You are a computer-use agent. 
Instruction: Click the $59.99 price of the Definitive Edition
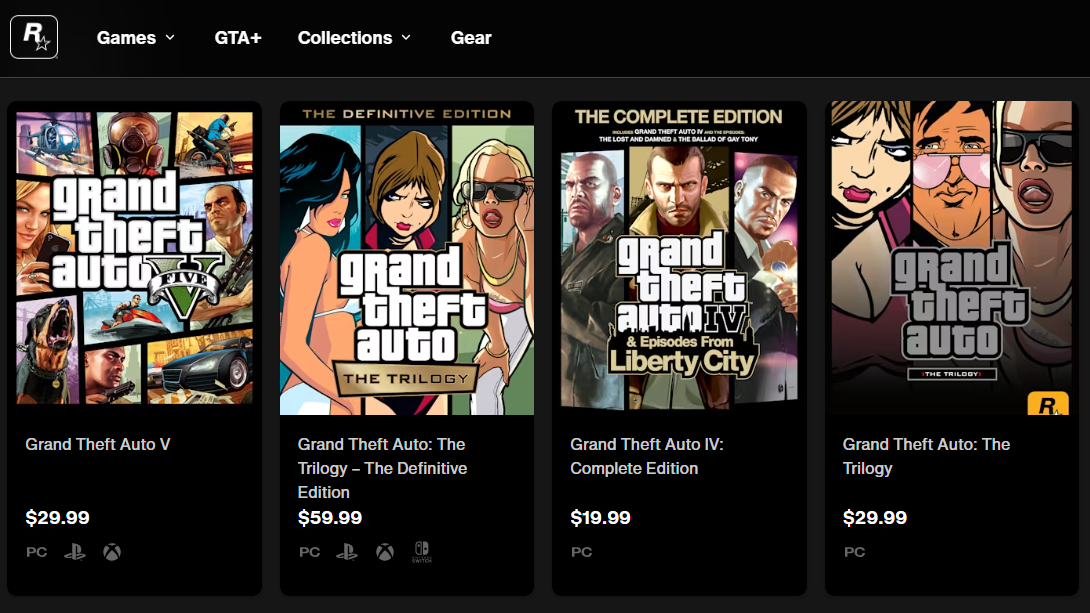click(x=330, y=518)
